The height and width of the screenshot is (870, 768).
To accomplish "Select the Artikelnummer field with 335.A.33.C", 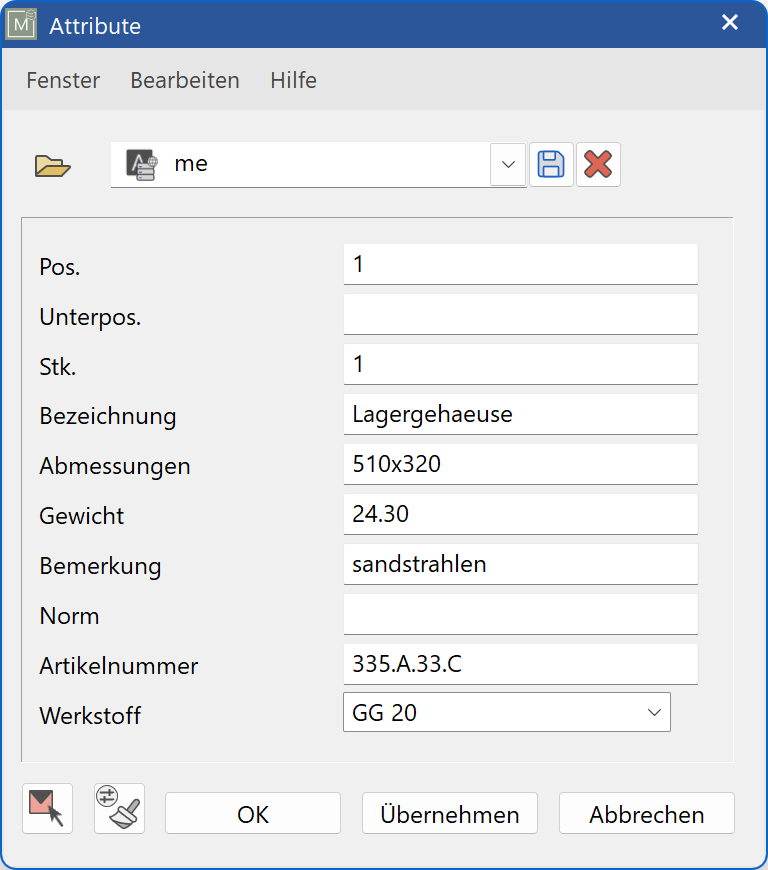I will click(x=520, y=663).
